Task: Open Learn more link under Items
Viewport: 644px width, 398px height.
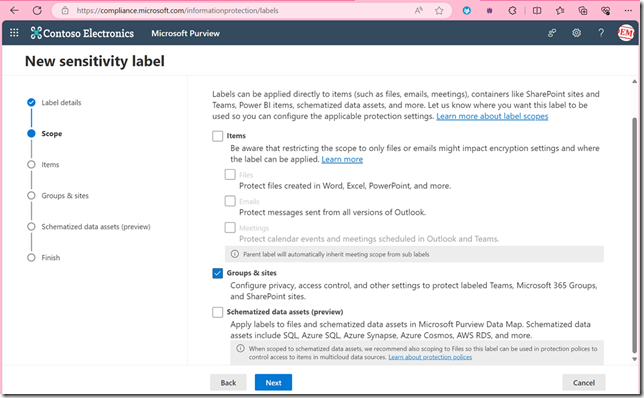Action: point(342,159)
